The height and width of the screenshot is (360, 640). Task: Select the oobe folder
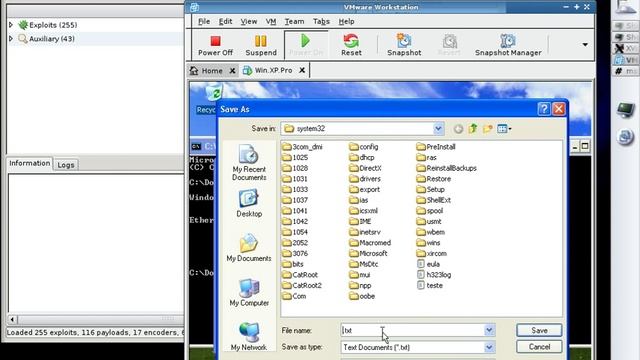(x=362, y=296)
